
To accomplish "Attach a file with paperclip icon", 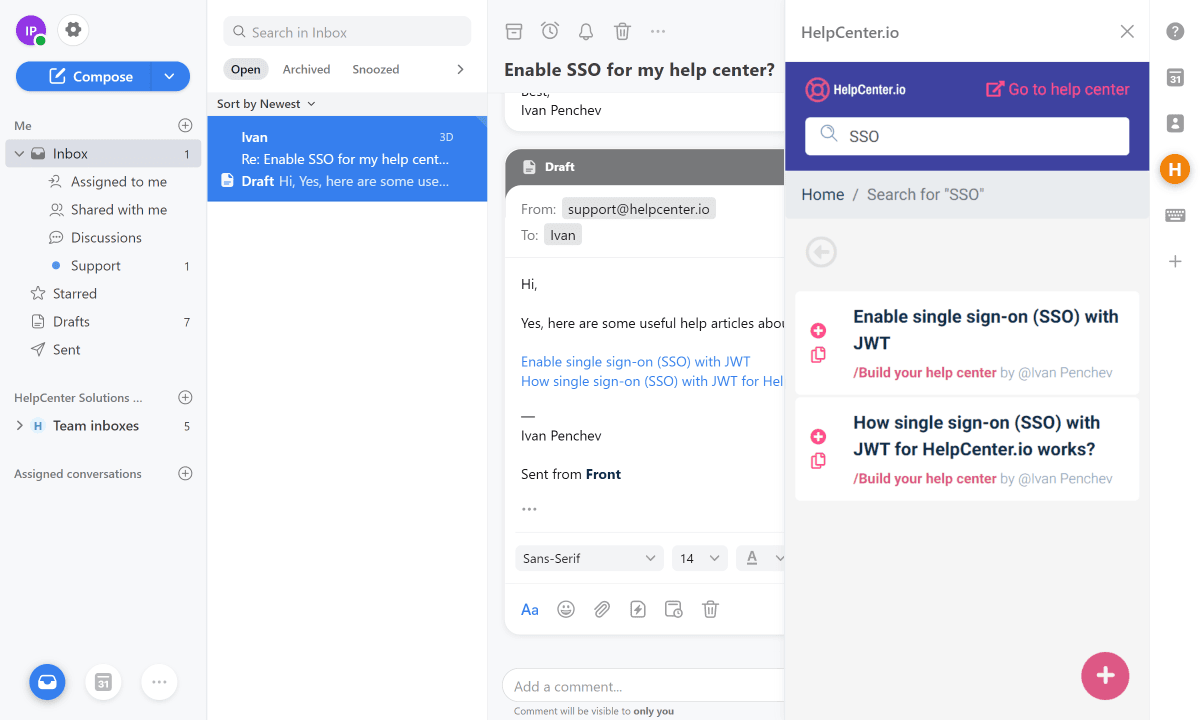I will (602, 609).
